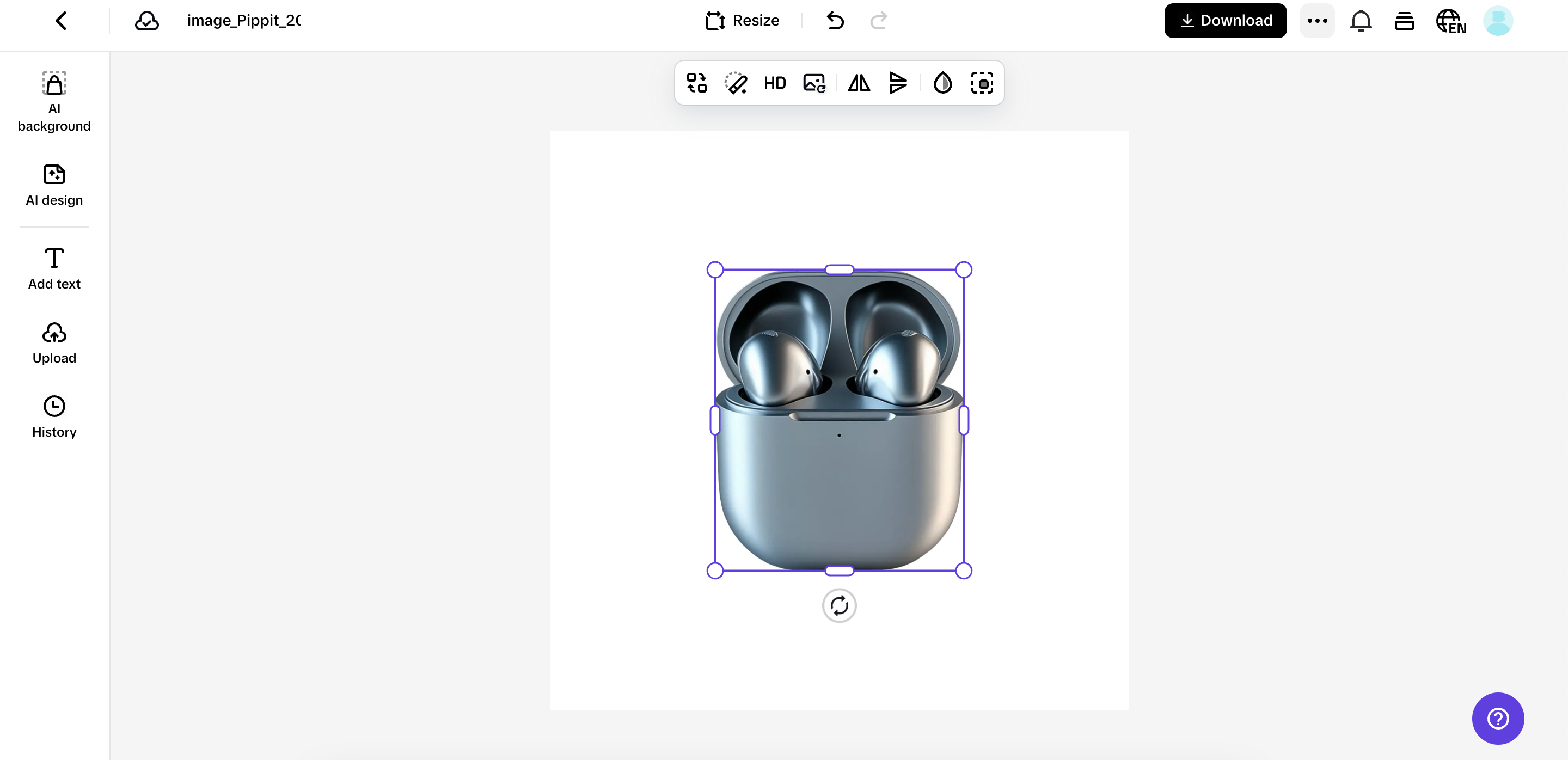Viewport: 1568px width, 760px height.
Task: Click the replace/swap element toolbar icon
Action: (696, 83)
